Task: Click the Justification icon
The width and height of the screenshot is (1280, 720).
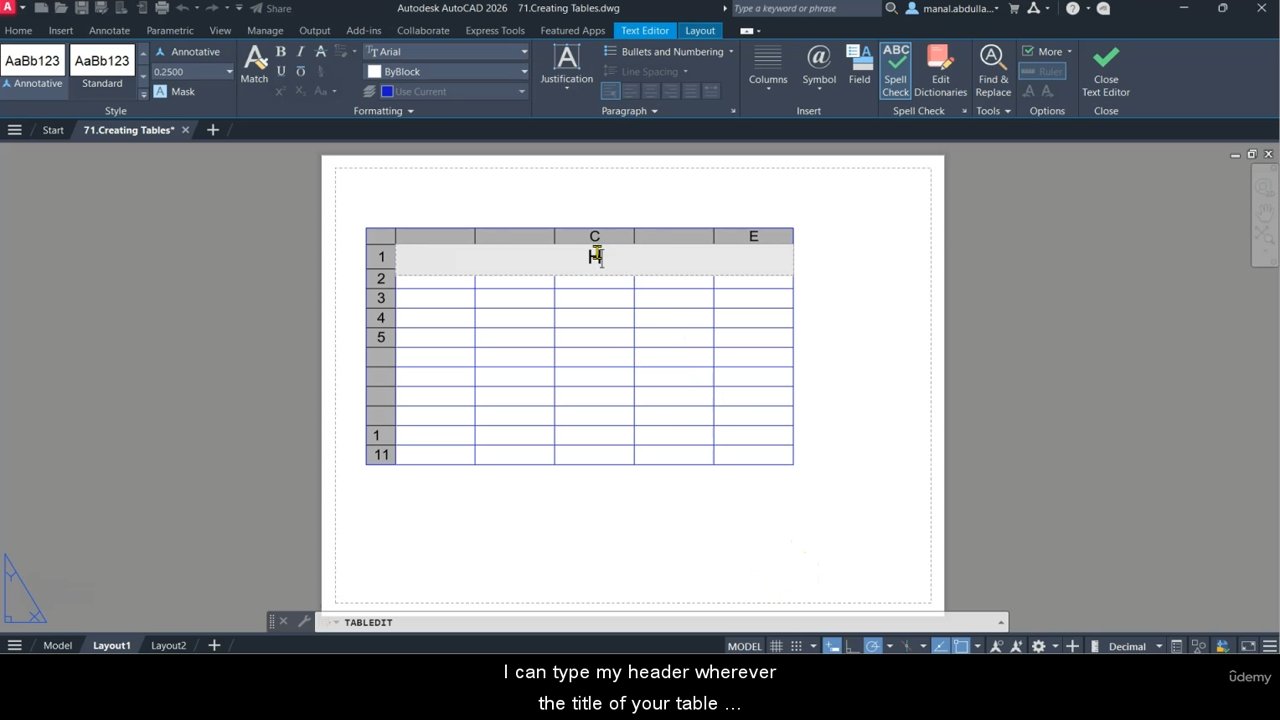Action: pyautogui.click(x=566, y=65)
